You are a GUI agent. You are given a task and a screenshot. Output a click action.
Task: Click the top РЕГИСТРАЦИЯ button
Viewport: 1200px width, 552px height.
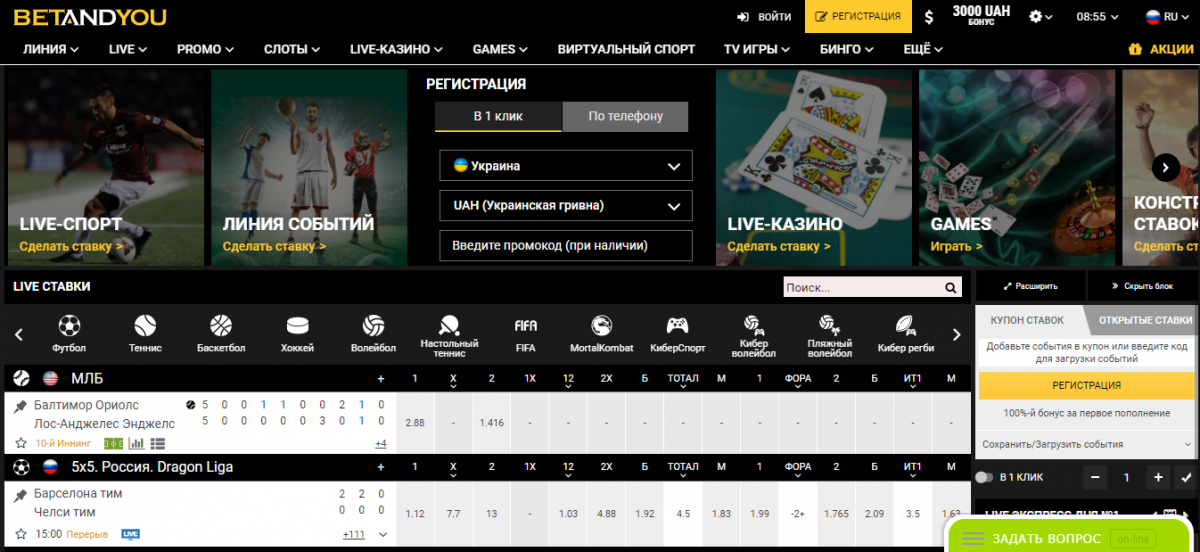point(858,17)
